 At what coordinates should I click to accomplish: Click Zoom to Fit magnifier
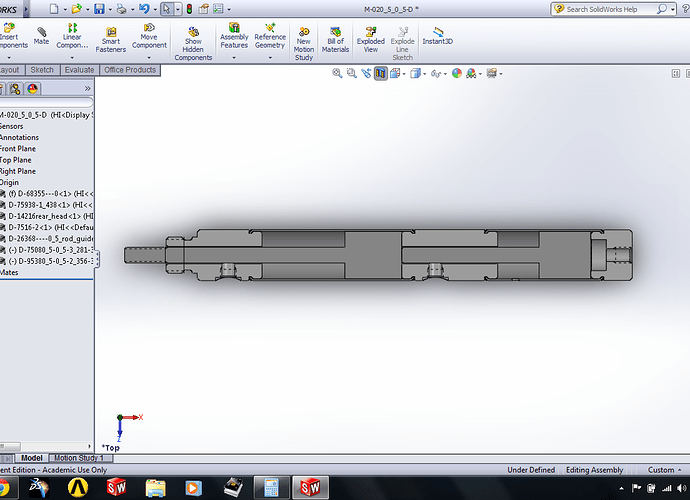click(337, 73)
